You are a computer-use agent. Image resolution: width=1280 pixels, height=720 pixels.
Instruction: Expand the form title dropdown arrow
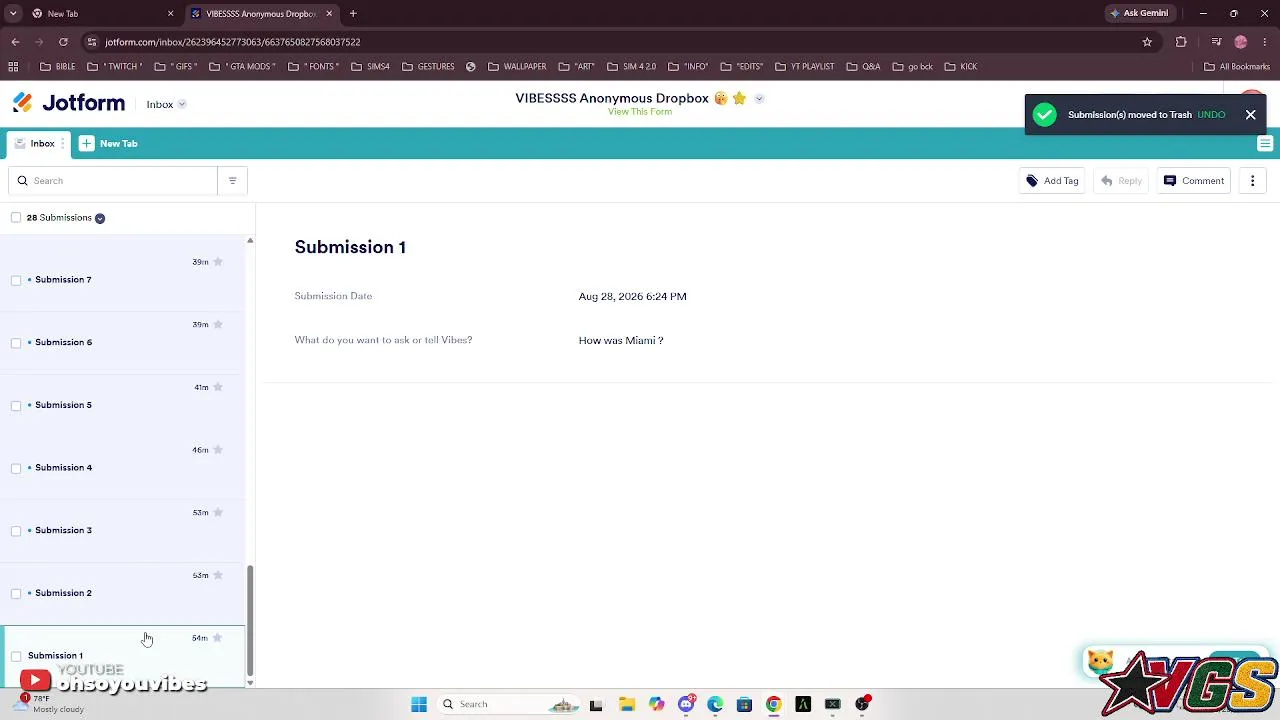759,98
